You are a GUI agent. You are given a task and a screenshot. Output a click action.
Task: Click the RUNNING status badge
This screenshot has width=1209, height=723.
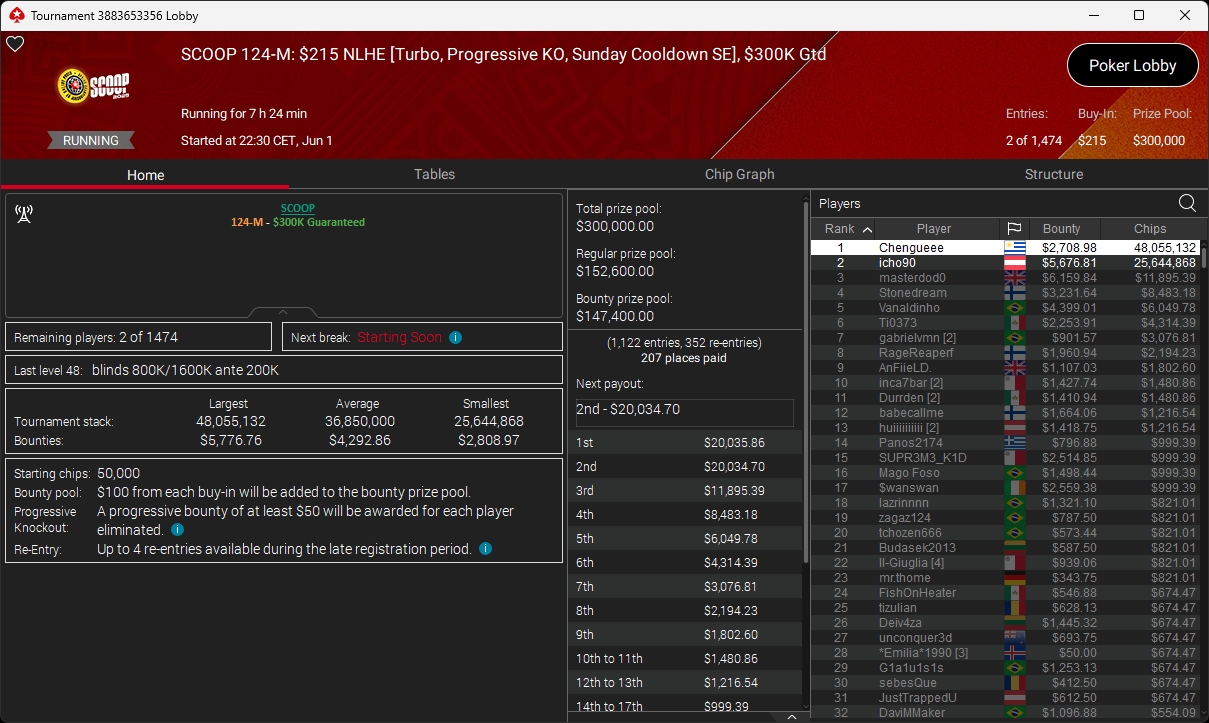pyautogui.click(x=91, y=141)
